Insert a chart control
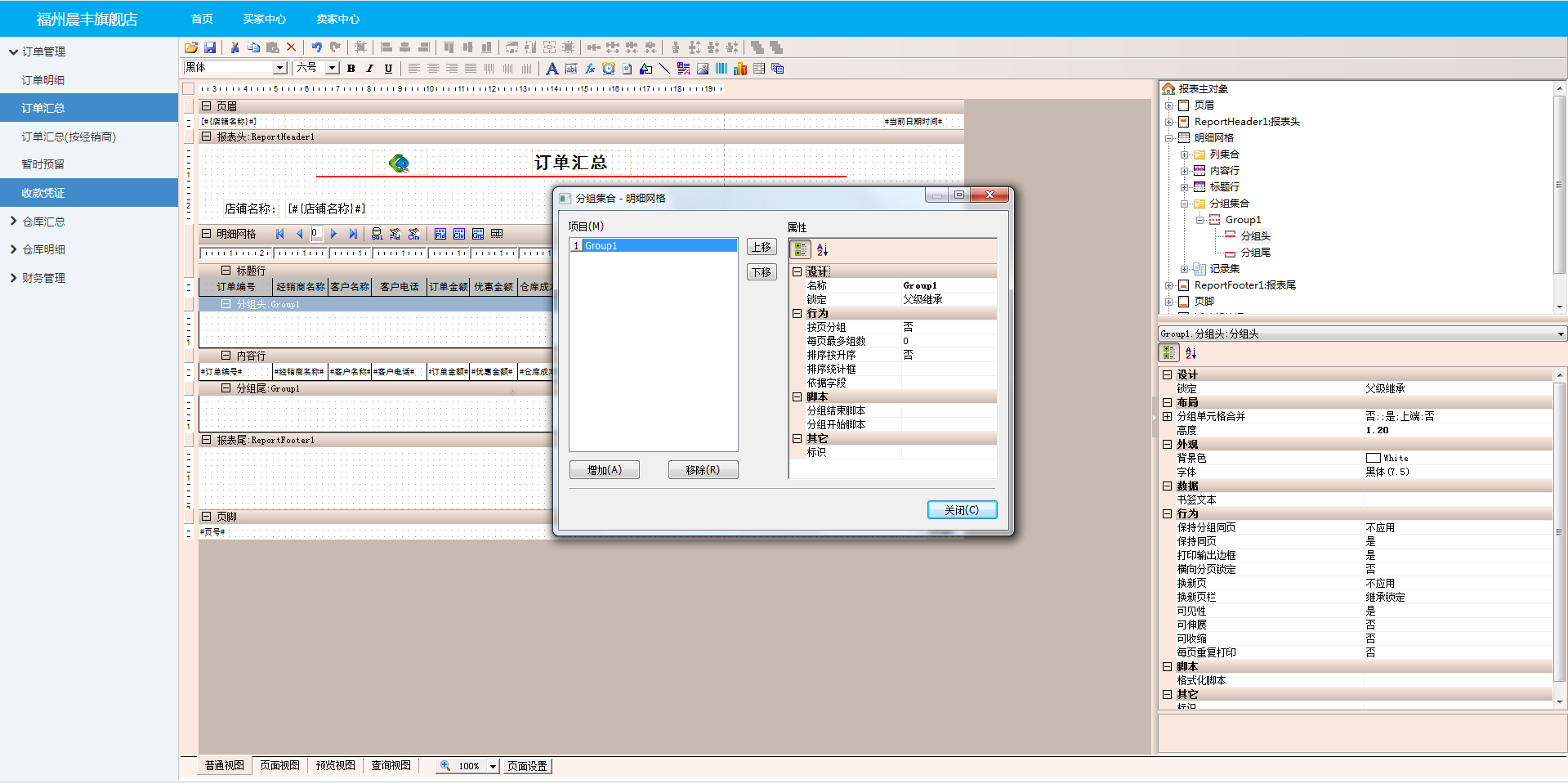The height and width of the screenshot is (784, 1568). 740,69
